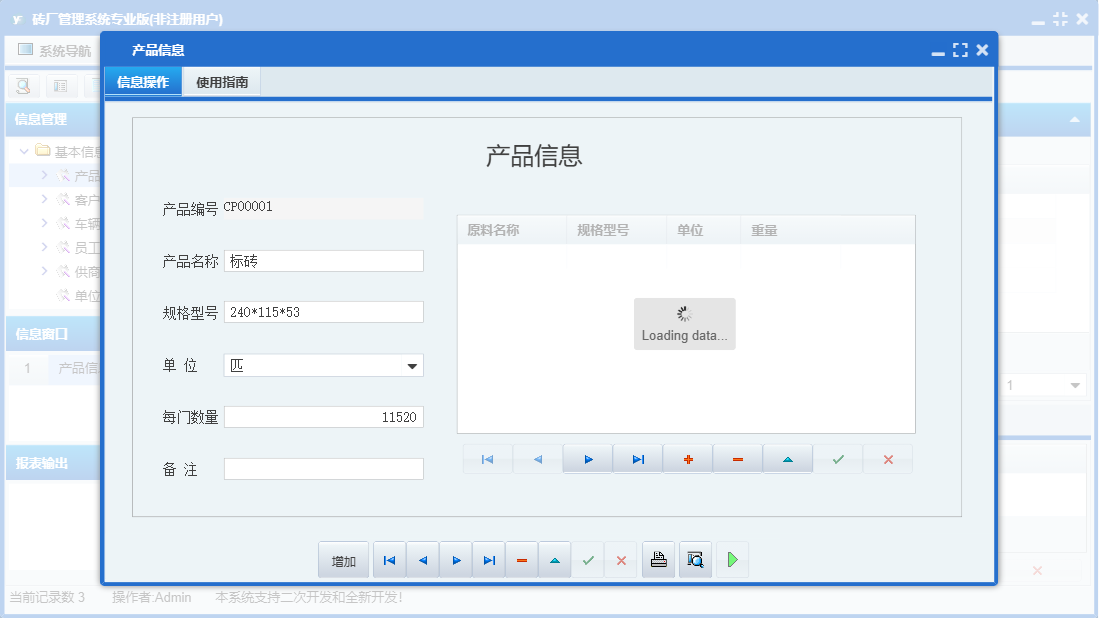The image size is (1099, 618).
Task: Switch to the 使用指南 tab
Action: [220, 82]
